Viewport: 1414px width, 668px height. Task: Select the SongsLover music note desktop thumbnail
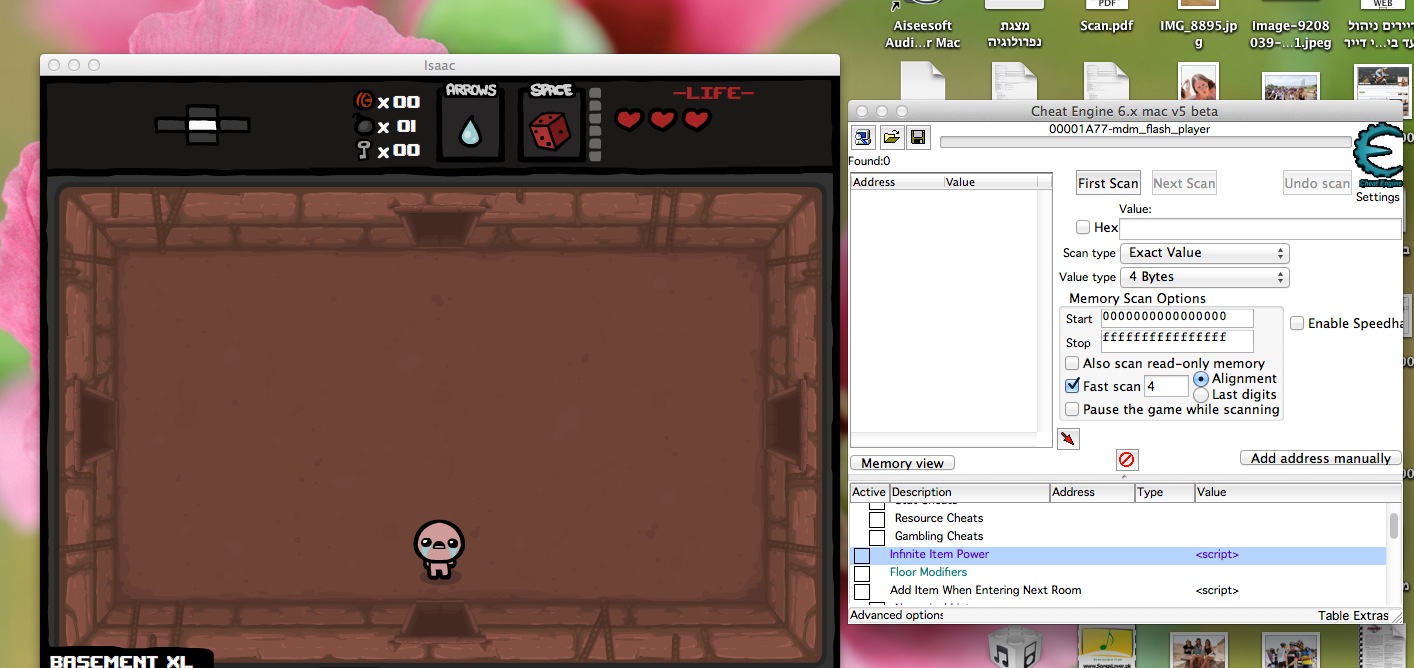pyautogui.click(x=1108, y=648)
